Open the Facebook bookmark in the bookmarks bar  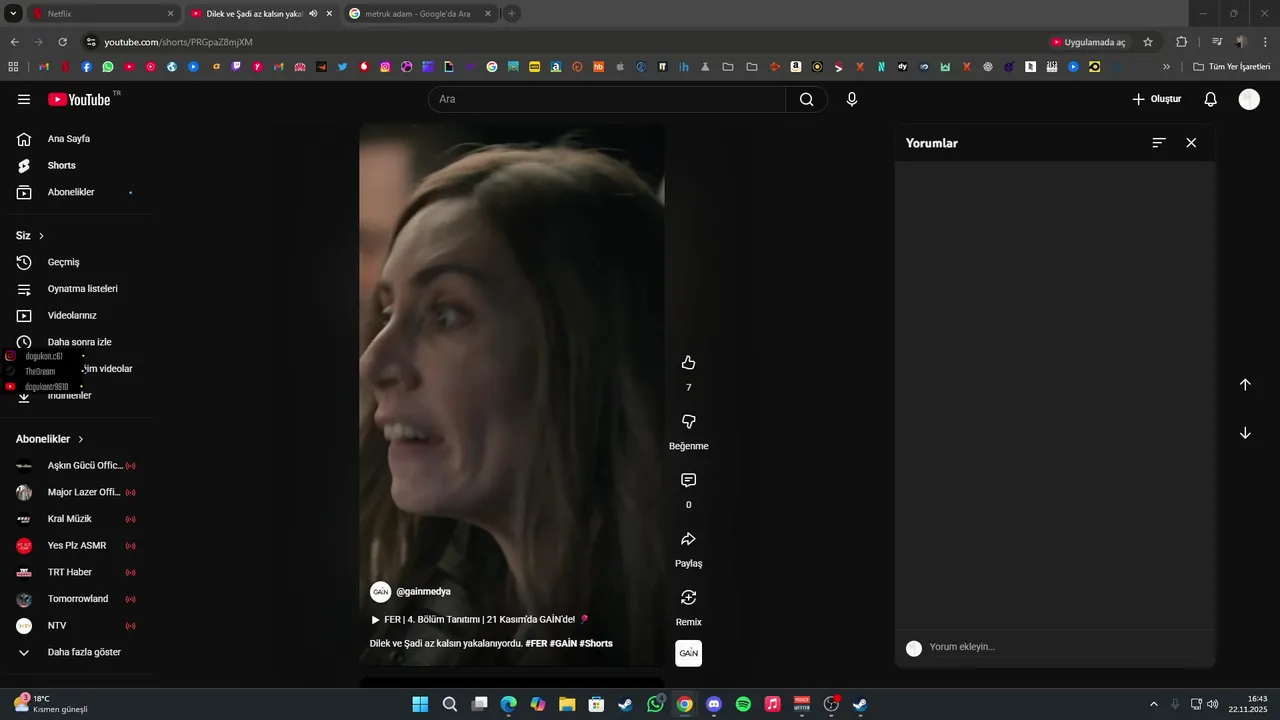[x=86, y=67]
